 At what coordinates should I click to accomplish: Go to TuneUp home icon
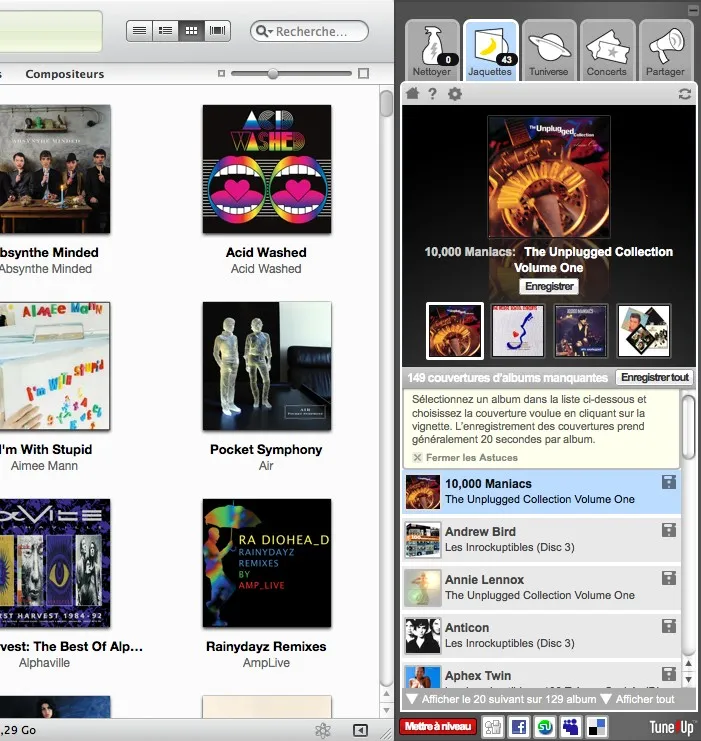412,94
